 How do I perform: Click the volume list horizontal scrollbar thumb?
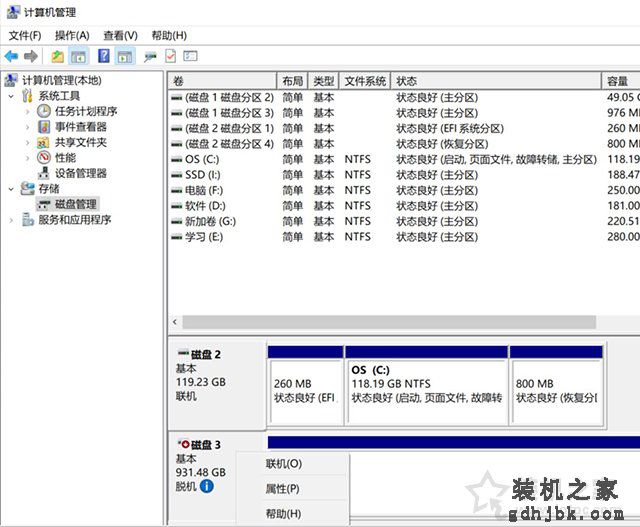(x=389, y=322)
